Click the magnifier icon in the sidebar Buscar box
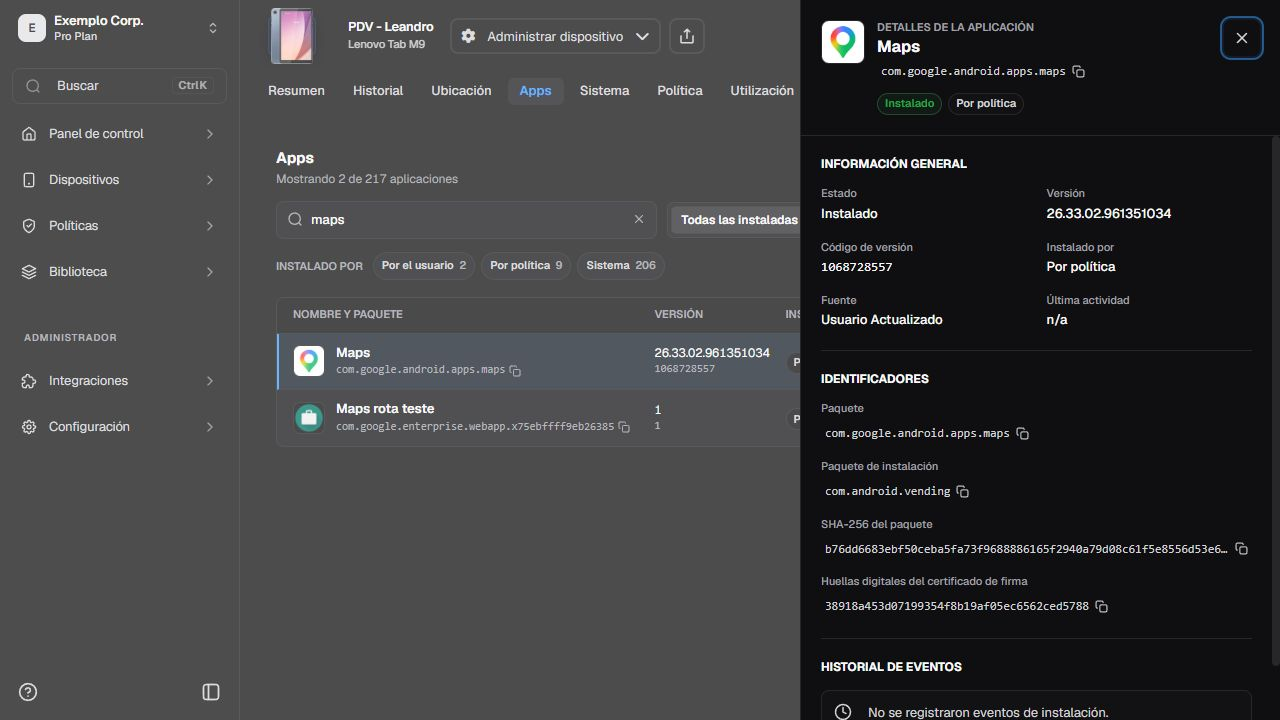 coord(33,86)
